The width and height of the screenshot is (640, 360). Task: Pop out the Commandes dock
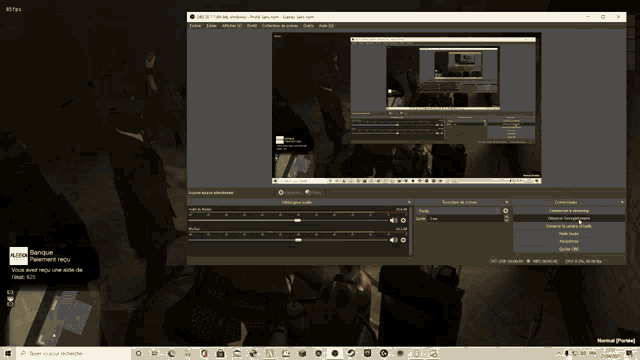(x=622, y=202)
